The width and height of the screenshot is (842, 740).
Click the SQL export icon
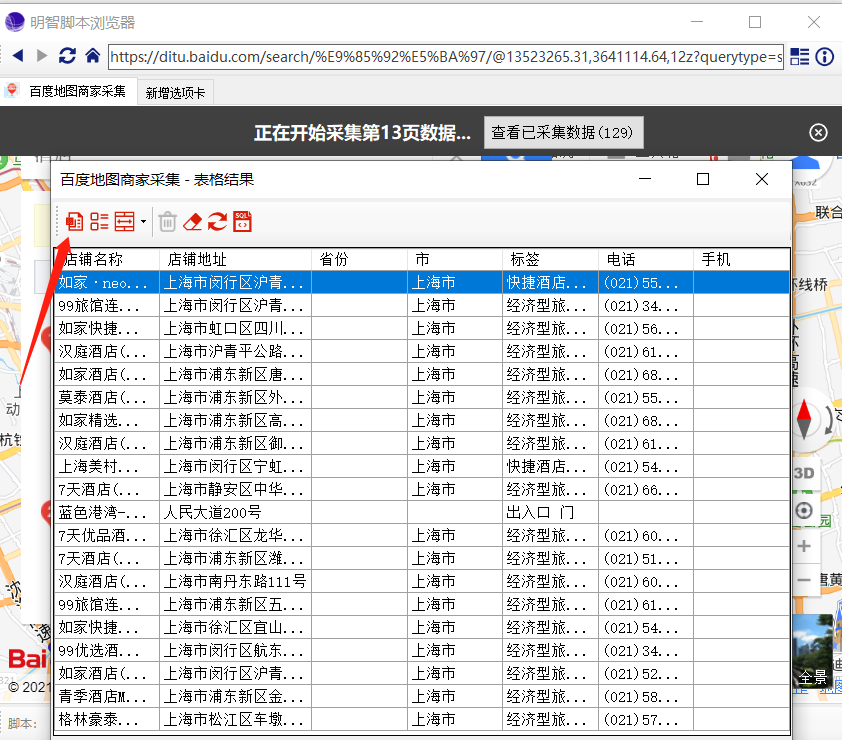242,221
